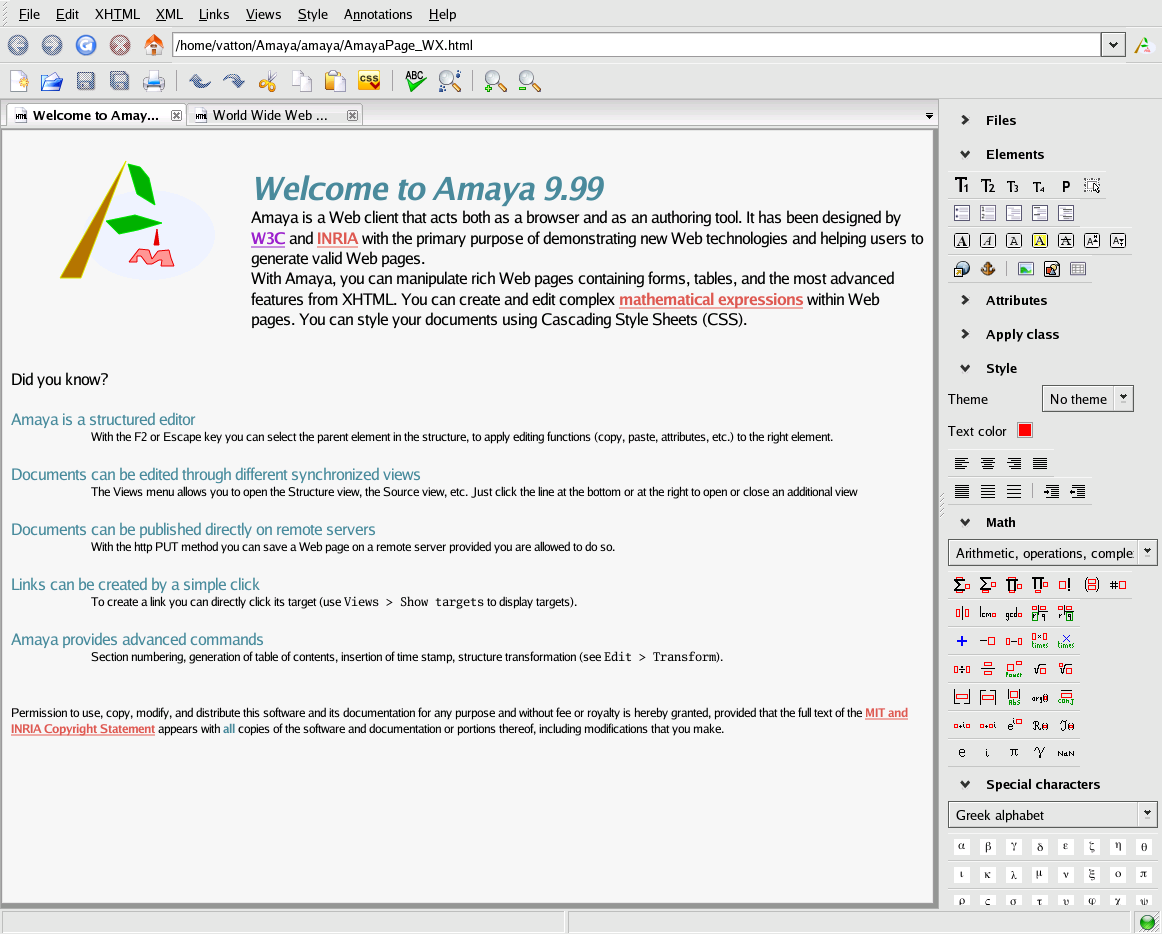The image size is (1162, 934).
Task: Apply strikethrough text style icon
Action: (1066, 241)
